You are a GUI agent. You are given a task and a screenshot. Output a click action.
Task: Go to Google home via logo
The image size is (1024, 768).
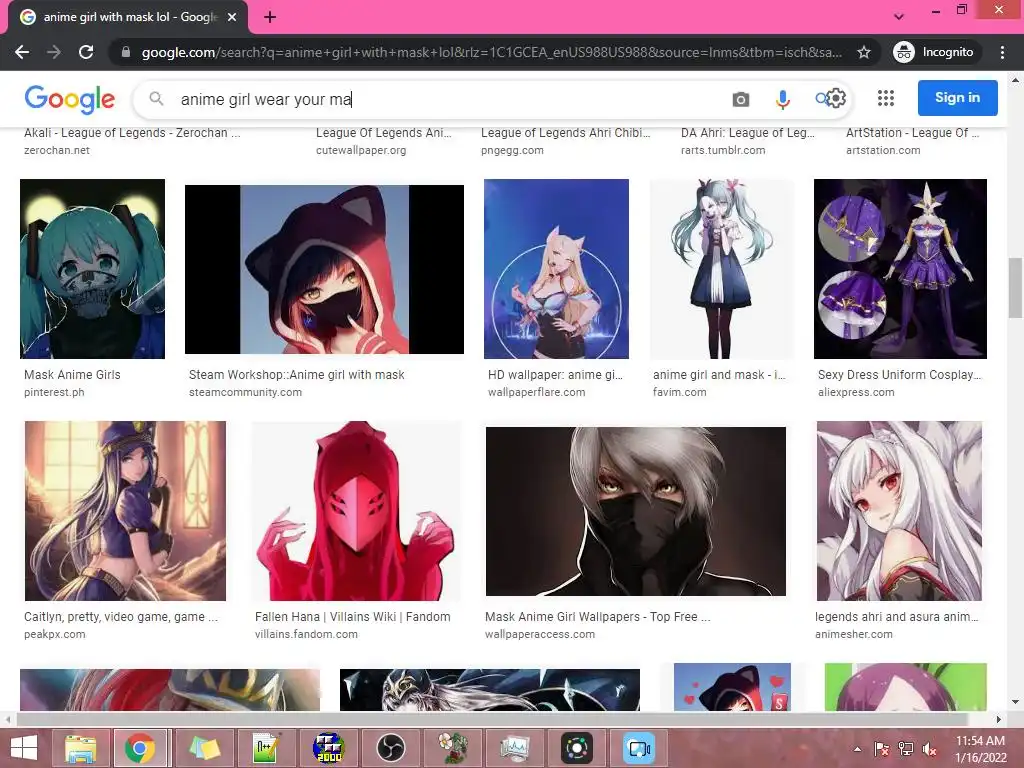(x=69, y=99)
